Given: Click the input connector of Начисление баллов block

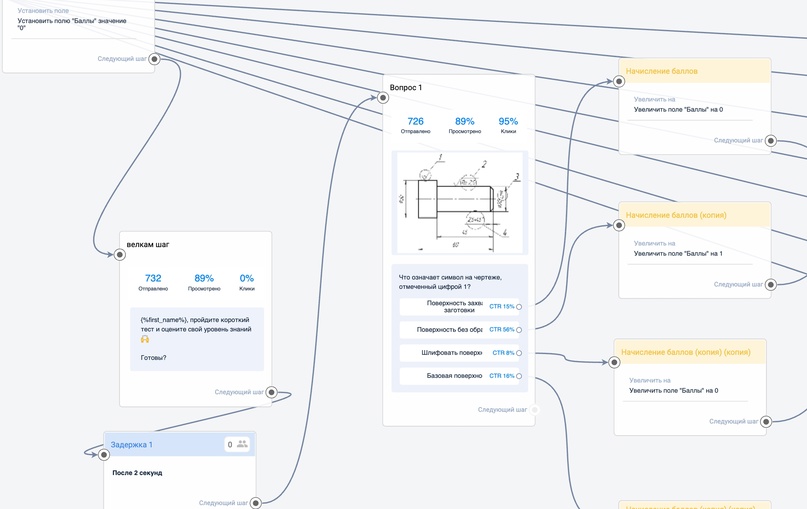Looking at the screenshot, I should pos(619,82).
